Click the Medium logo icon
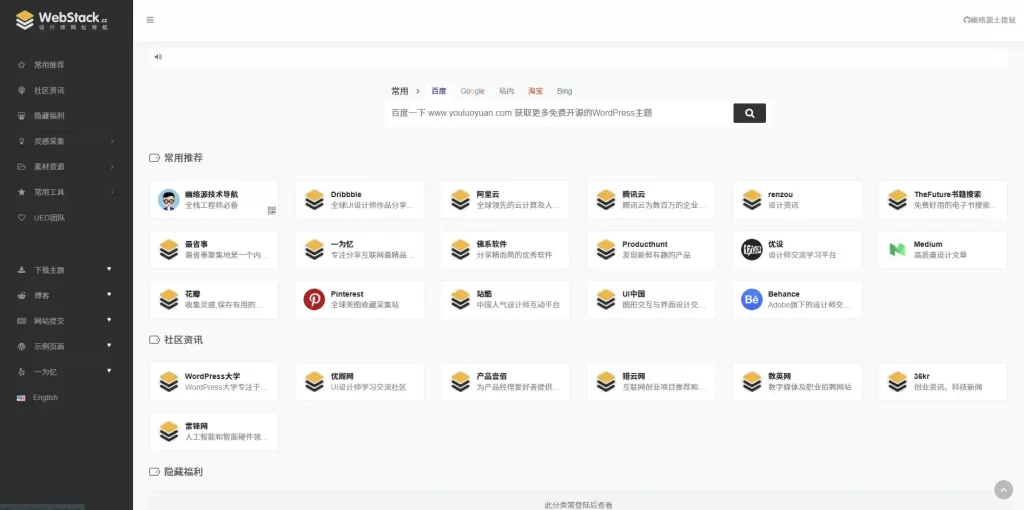The image size is (1024, 510). pos(897,249)
